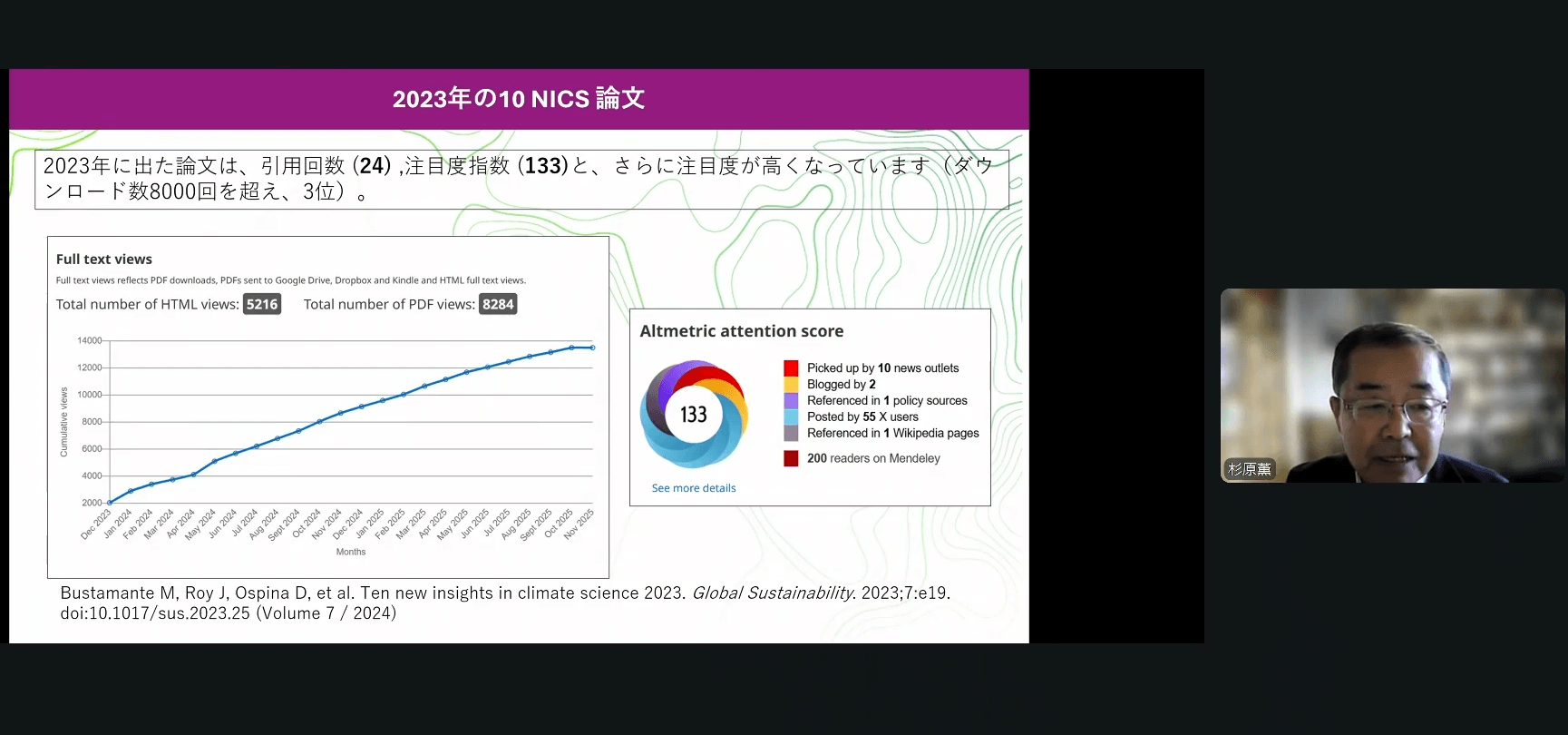Select the speaker video thumbnail

1392,386
